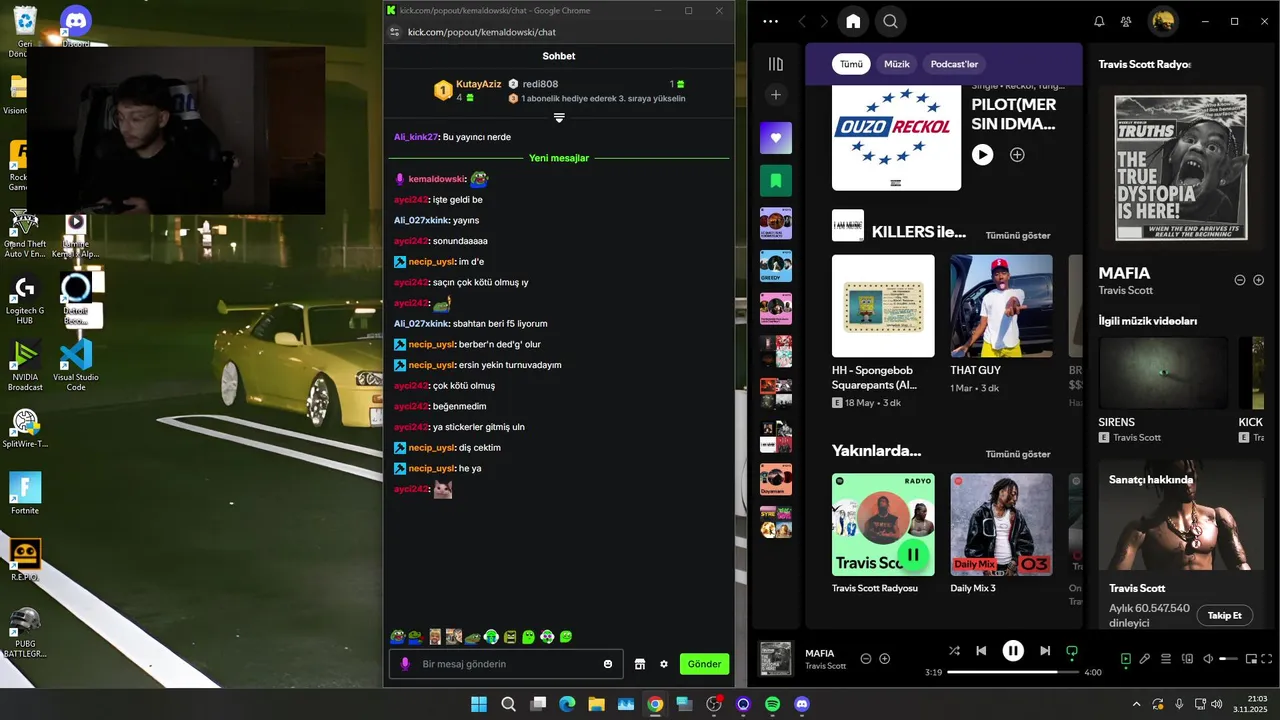This screenshot has height=720, width=1280.
Task: Show all recently played items
Action: (1018, 454)
